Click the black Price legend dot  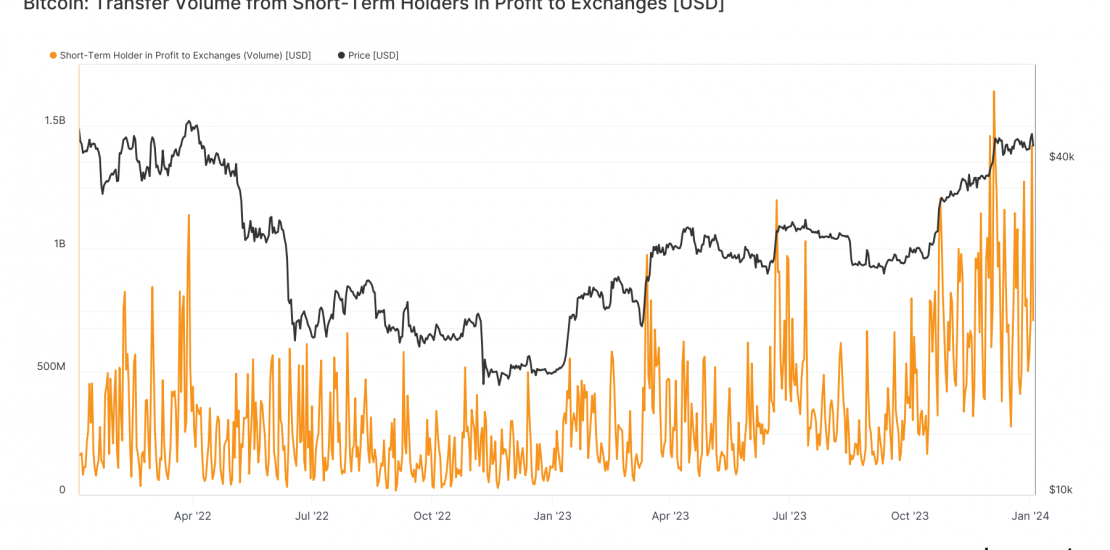[x=342, y=56]
